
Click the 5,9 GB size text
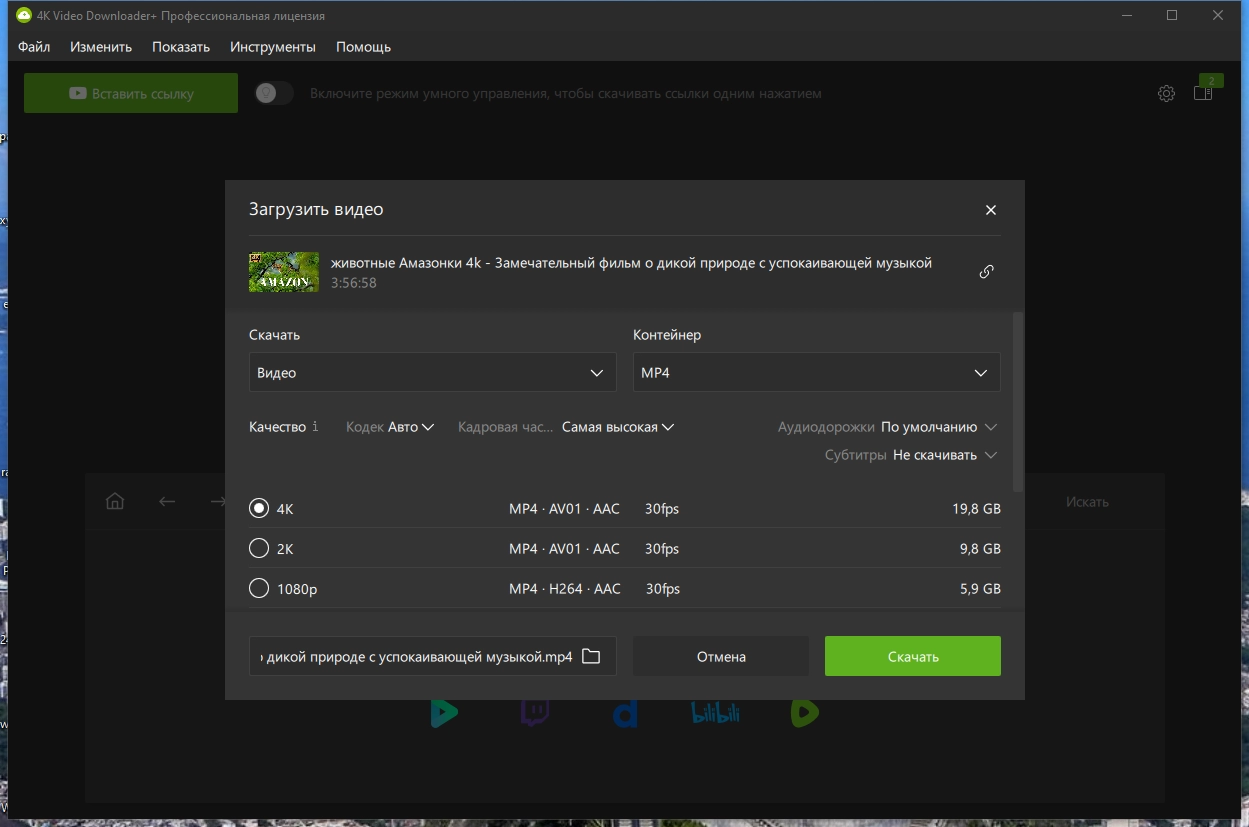click(980, 589)
